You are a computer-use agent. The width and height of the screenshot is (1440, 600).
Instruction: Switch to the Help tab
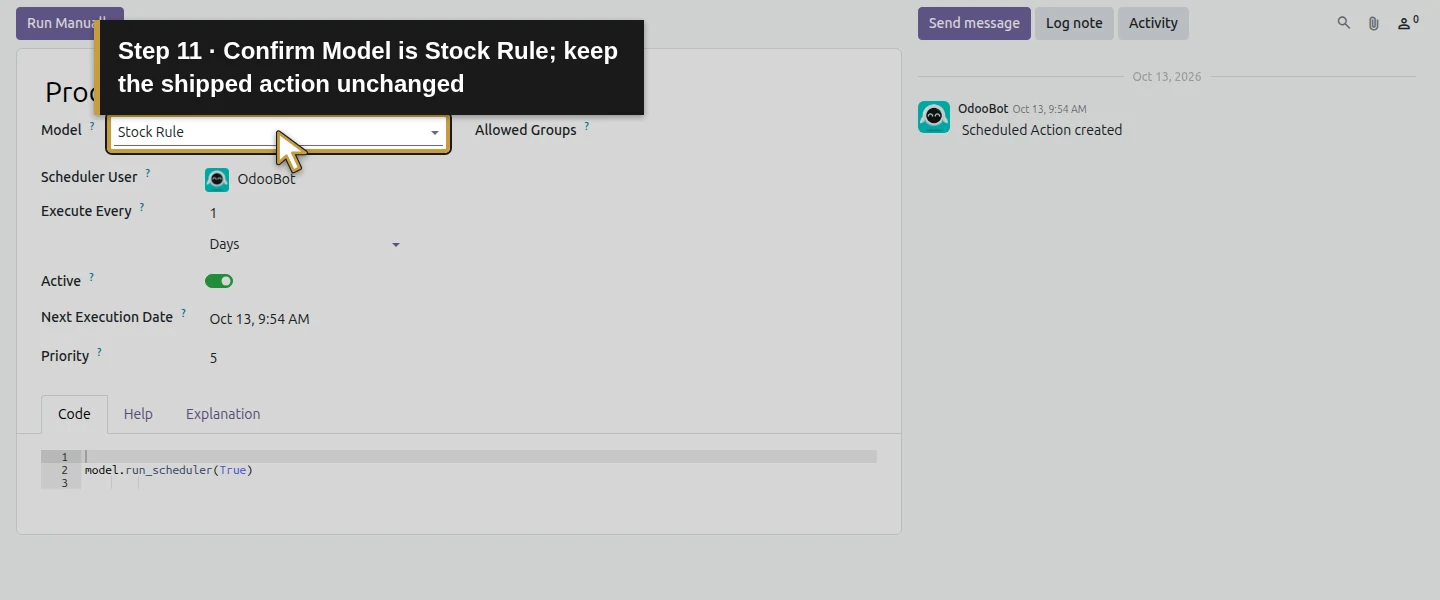[x=138, y=414]
